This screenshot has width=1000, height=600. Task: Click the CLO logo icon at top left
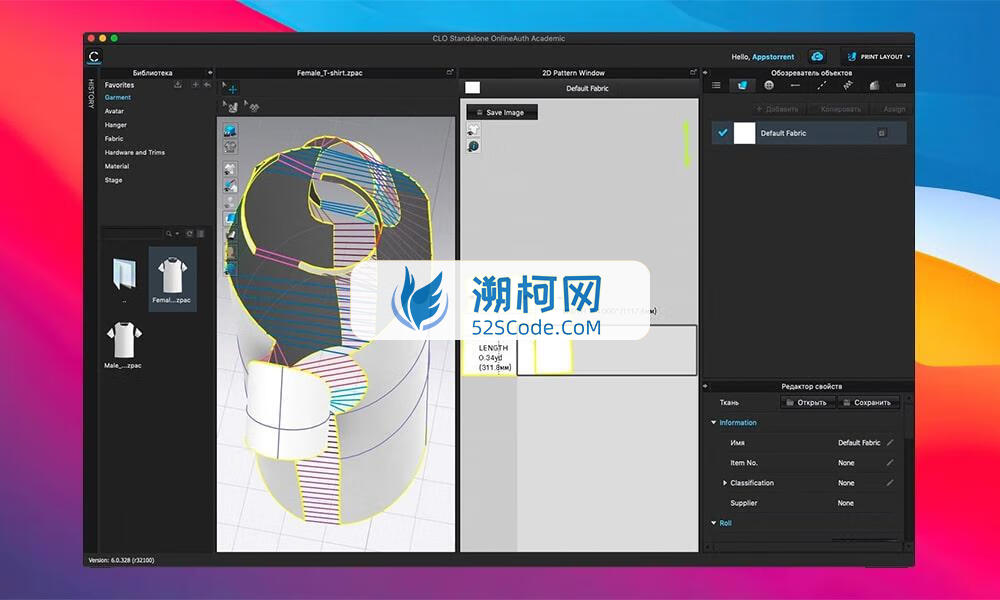click(x=94, y=56)
